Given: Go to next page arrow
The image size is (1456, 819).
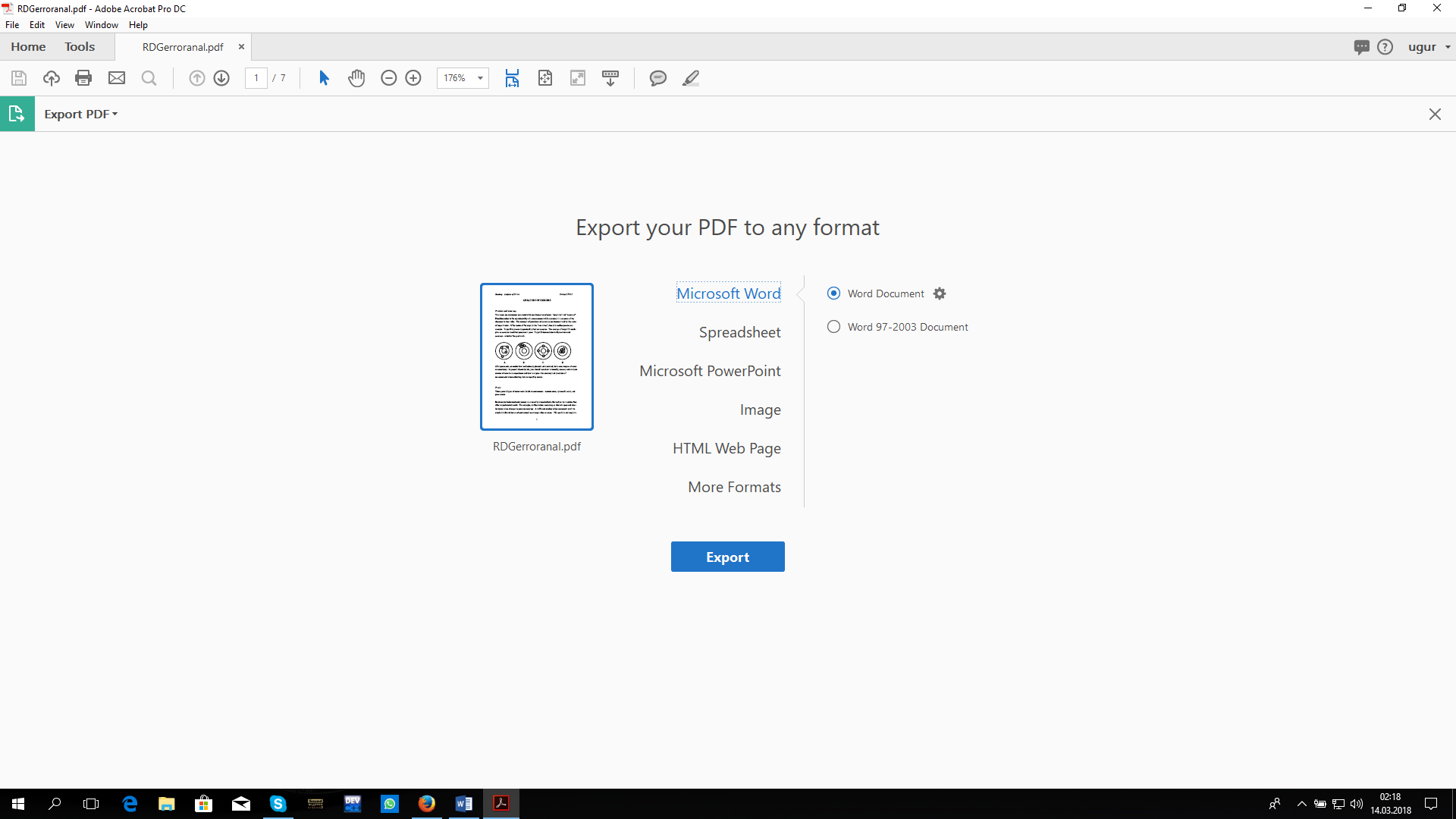Looking at the screenshot, I should coord(221,78).
